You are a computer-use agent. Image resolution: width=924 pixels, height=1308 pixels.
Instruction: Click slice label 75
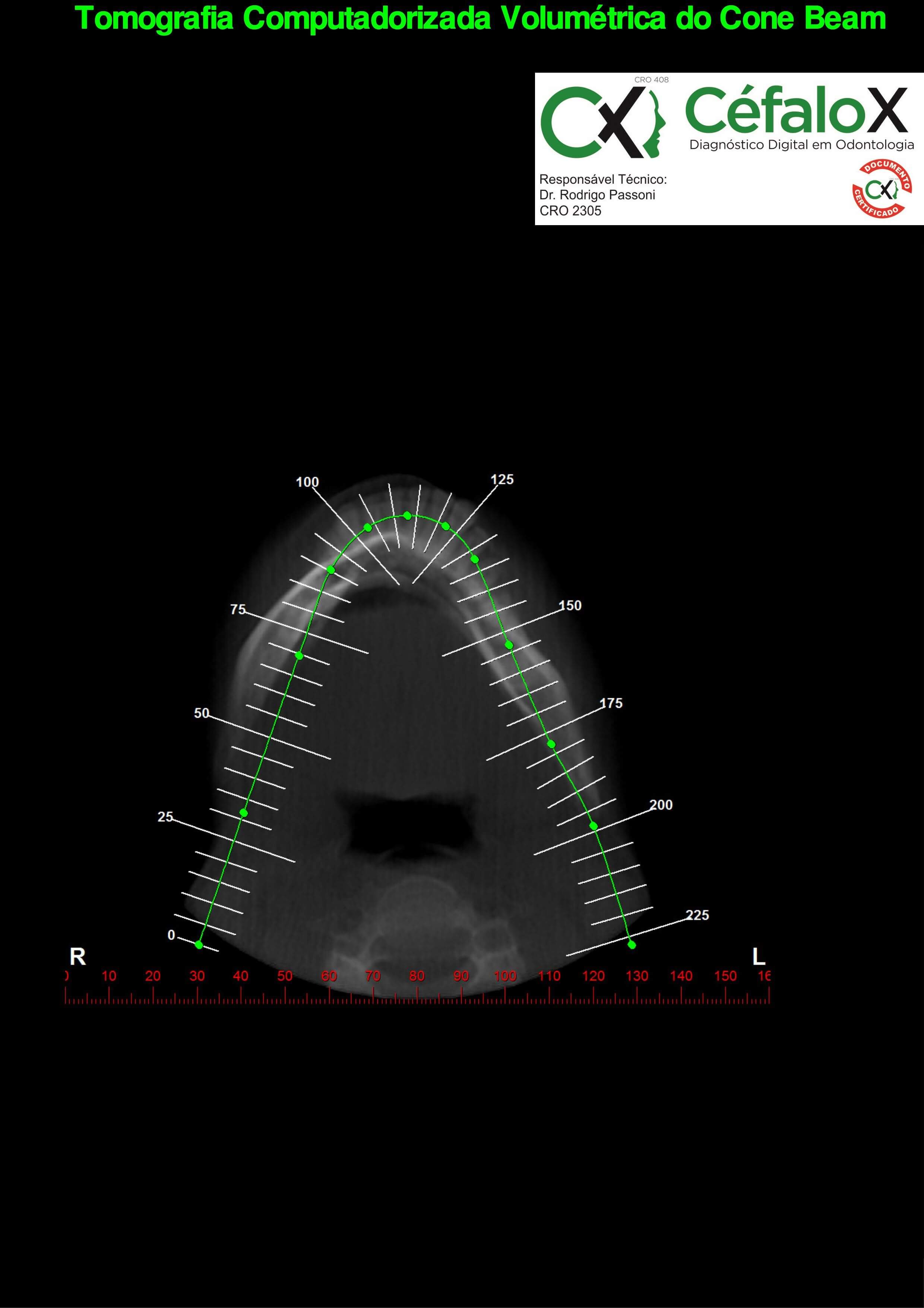tap(238, 609)
